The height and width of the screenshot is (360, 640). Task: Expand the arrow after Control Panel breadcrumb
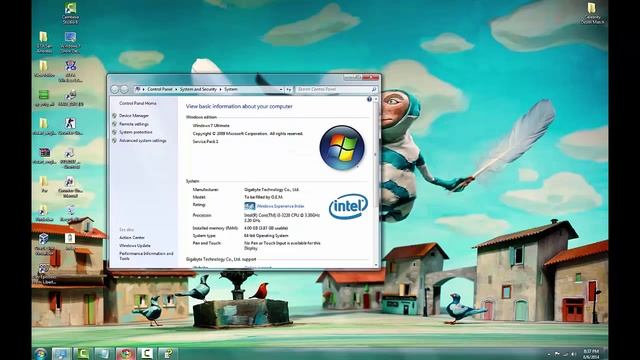tap(176, 89)
